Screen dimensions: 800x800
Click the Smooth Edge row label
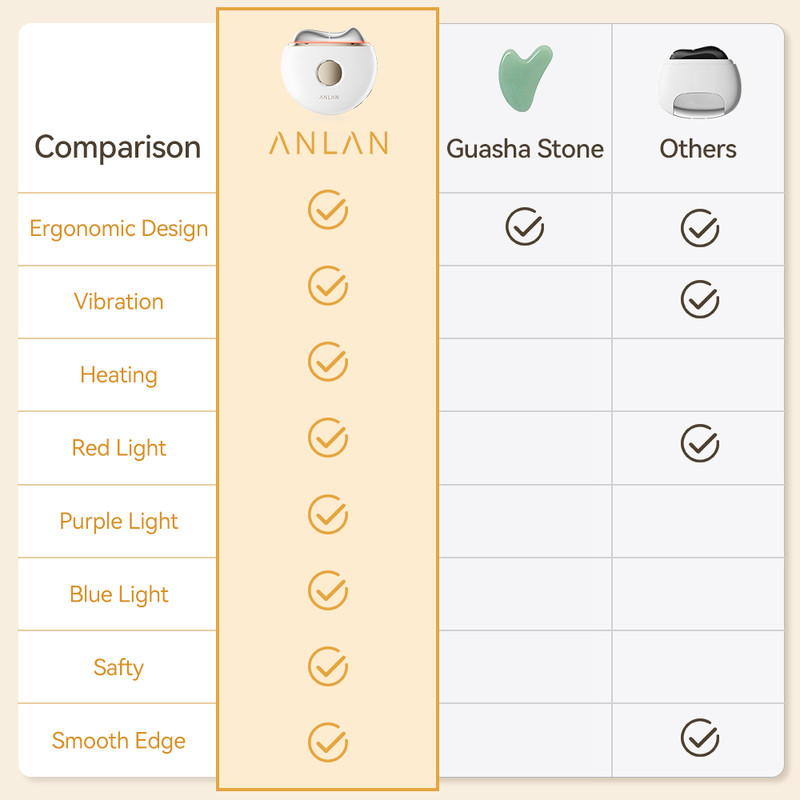119,741
